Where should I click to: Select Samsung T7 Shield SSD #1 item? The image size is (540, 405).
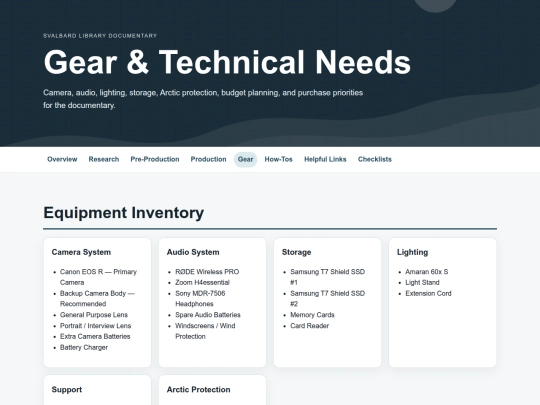coord(328,277)
